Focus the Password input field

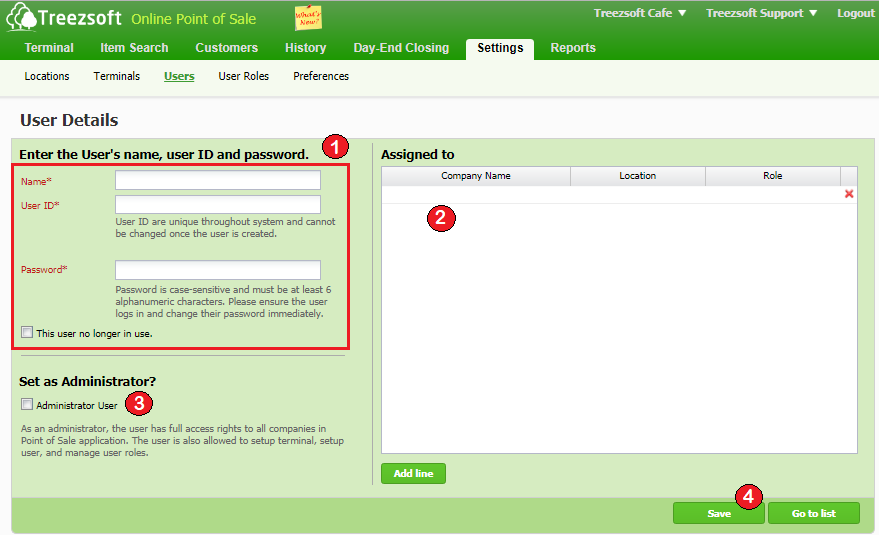pos(218,270)
